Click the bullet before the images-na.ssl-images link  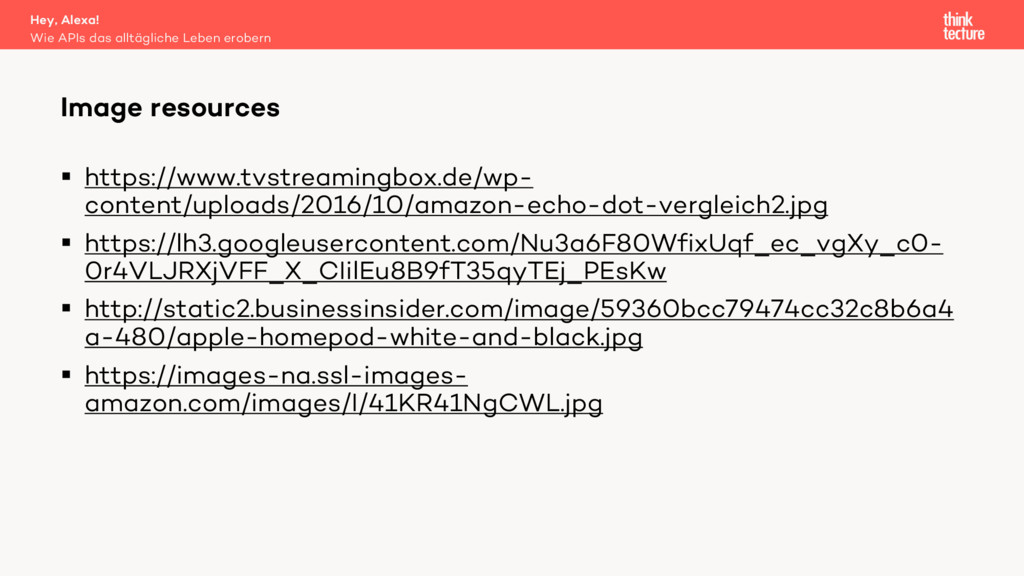point(66,375)
